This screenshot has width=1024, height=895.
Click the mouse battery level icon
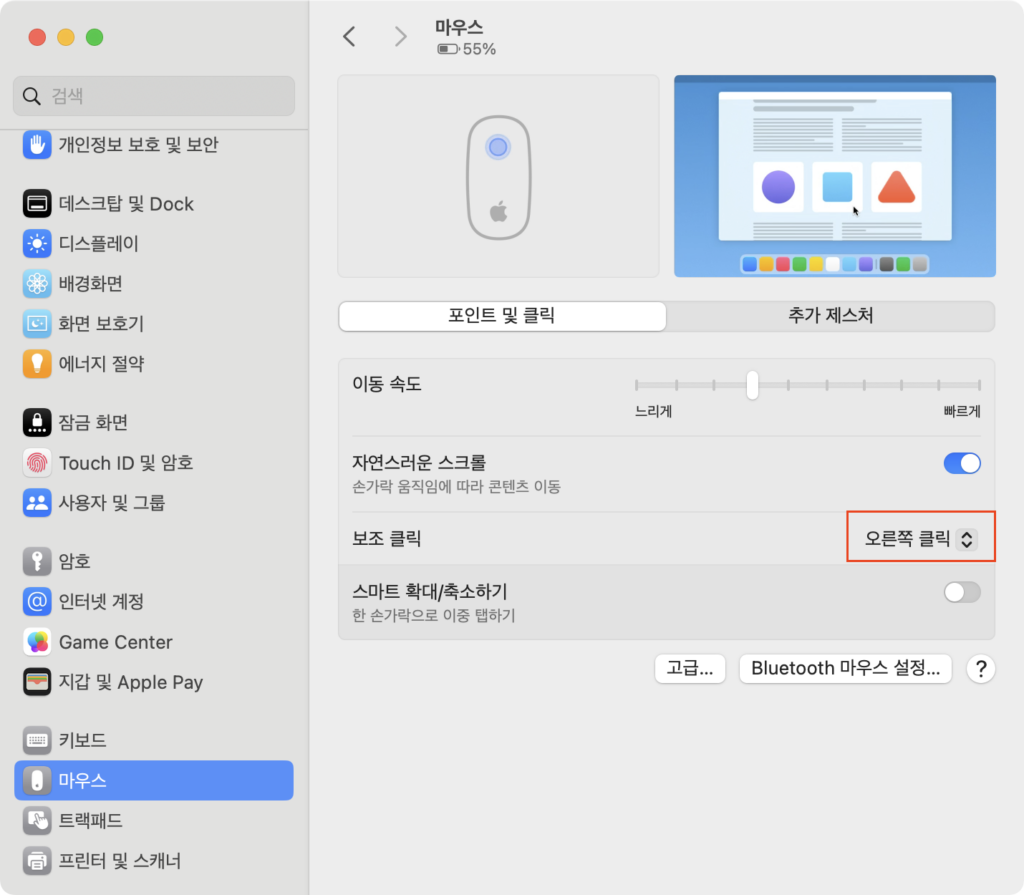(448, 49)
